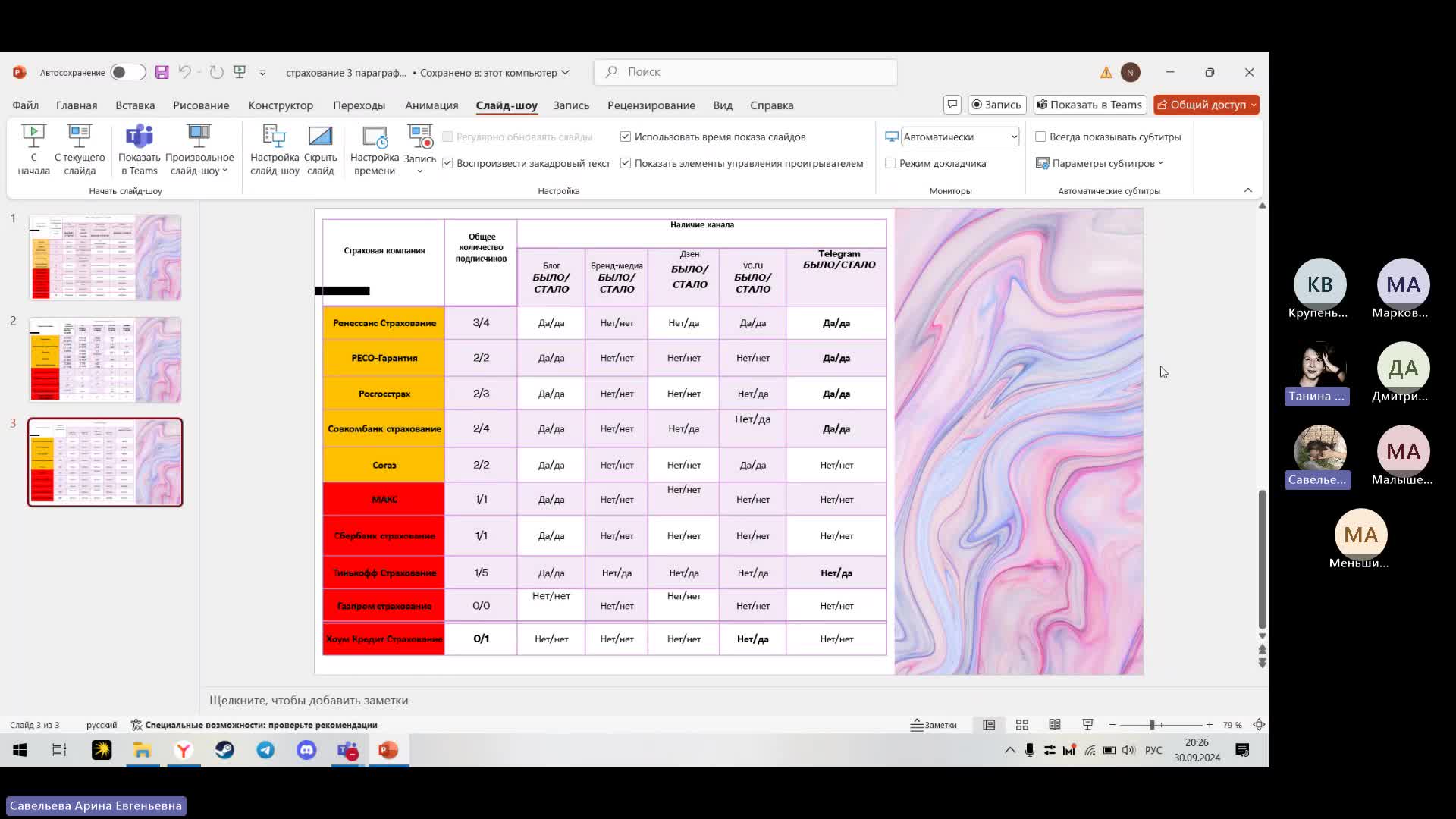Click zoom out minus button
The image size is (1456, 819).
click(1112, 725)
